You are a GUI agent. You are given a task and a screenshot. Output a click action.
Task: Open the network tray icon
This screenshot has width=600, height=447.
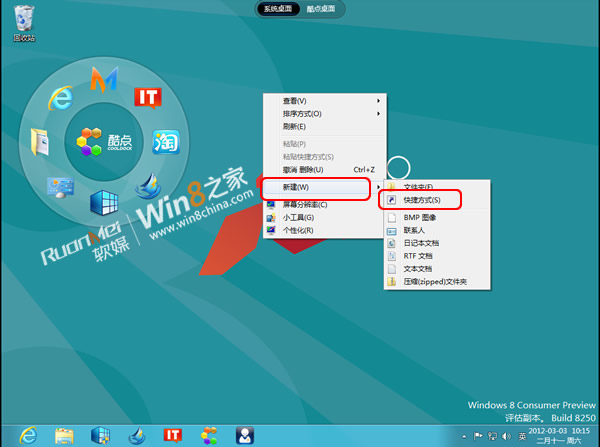[x=492, y=436]
